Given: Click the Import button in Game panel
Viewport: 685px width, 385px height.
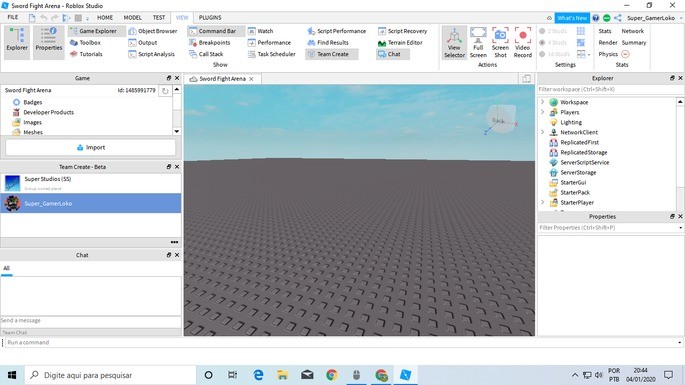Looking at the screenshot, I should click(x=91, y=147).
